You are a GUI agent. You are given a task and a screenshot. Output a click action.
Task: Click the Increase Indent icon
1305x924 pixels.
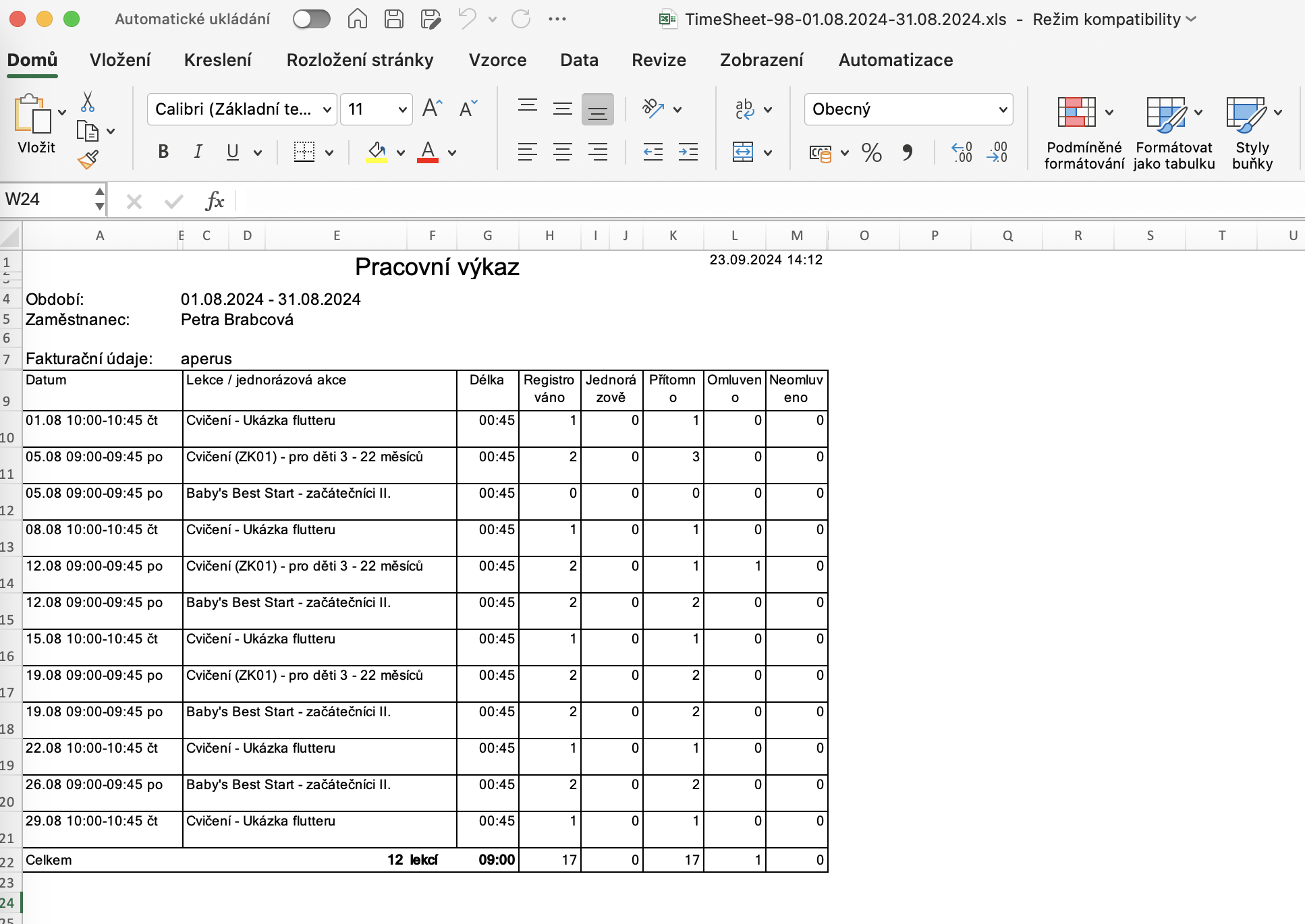(688, 152)
